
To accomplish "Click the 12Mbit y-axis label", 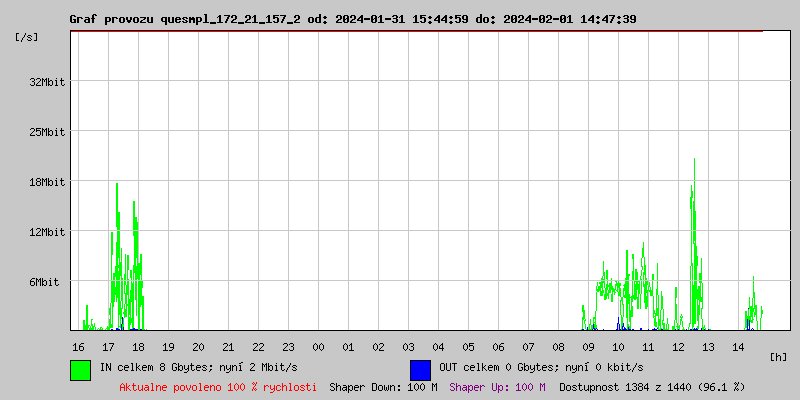I will [47, 232].
